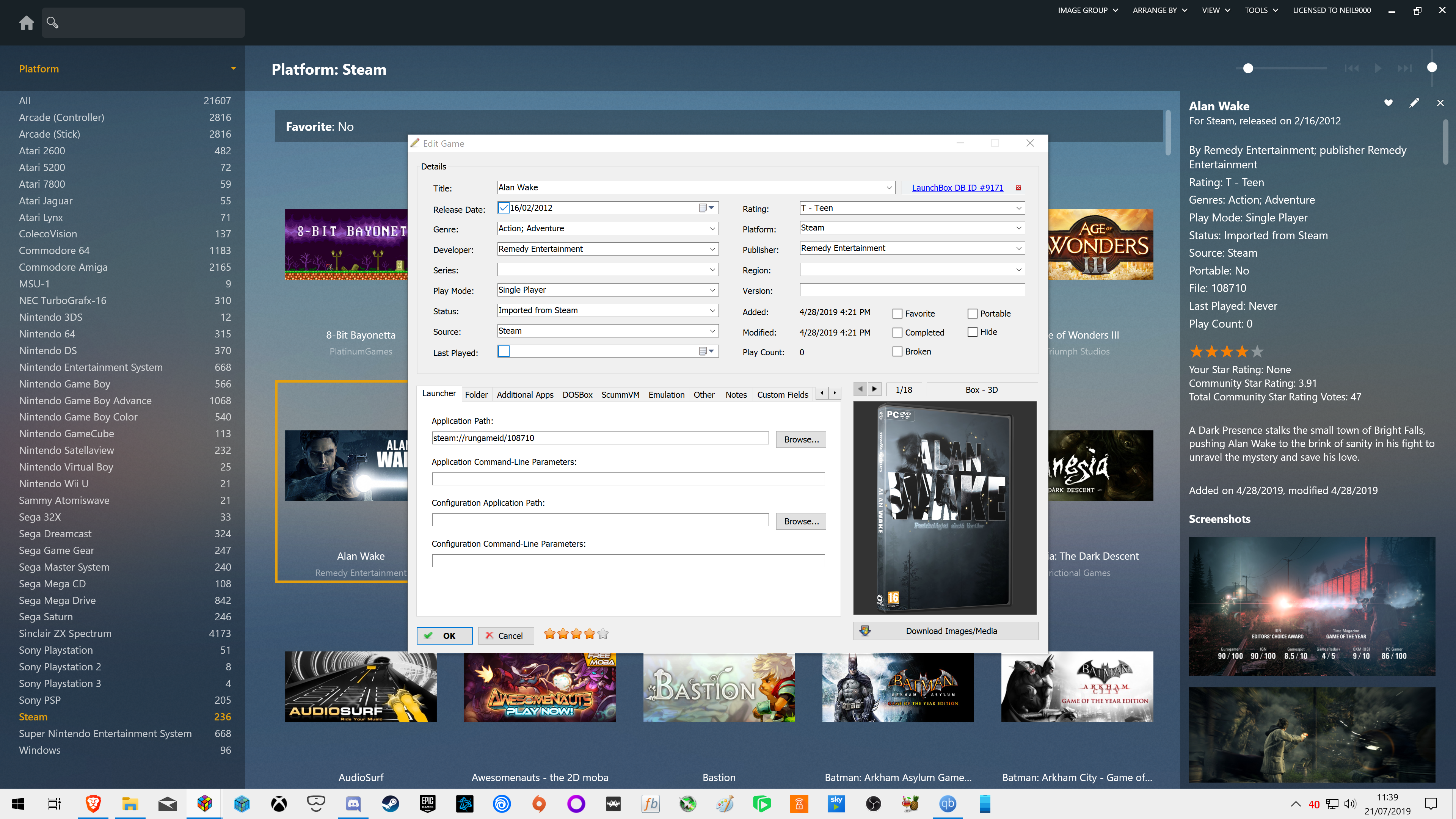This screenshot has width=1456, height=819.
Task: Open the Last Played calendar picker
Action: (x=707, y=351)
